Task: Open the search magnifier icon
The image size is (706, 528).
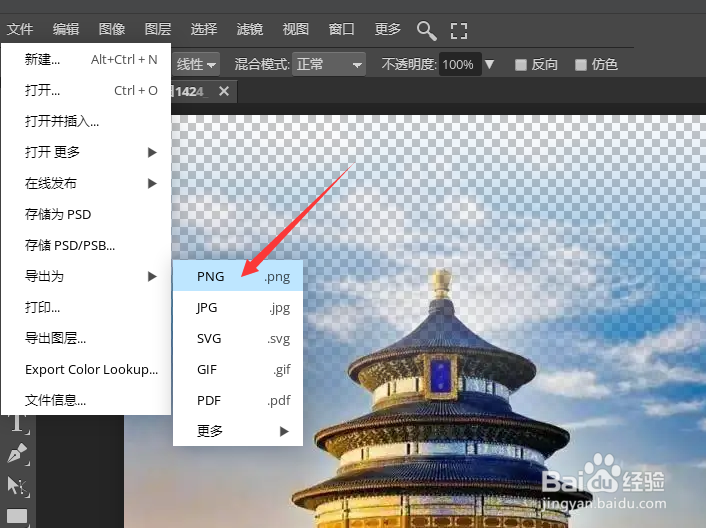Action: (x=426, y=30)
